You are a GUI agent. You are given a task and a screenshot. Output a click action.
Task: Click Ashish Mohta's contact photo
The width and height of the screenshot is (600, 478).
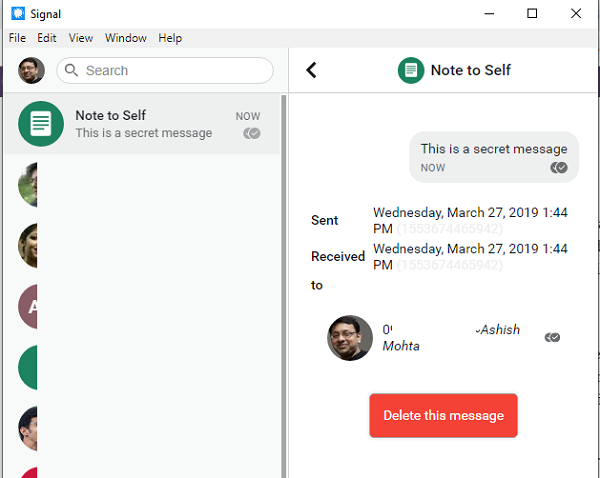[350, 338]
